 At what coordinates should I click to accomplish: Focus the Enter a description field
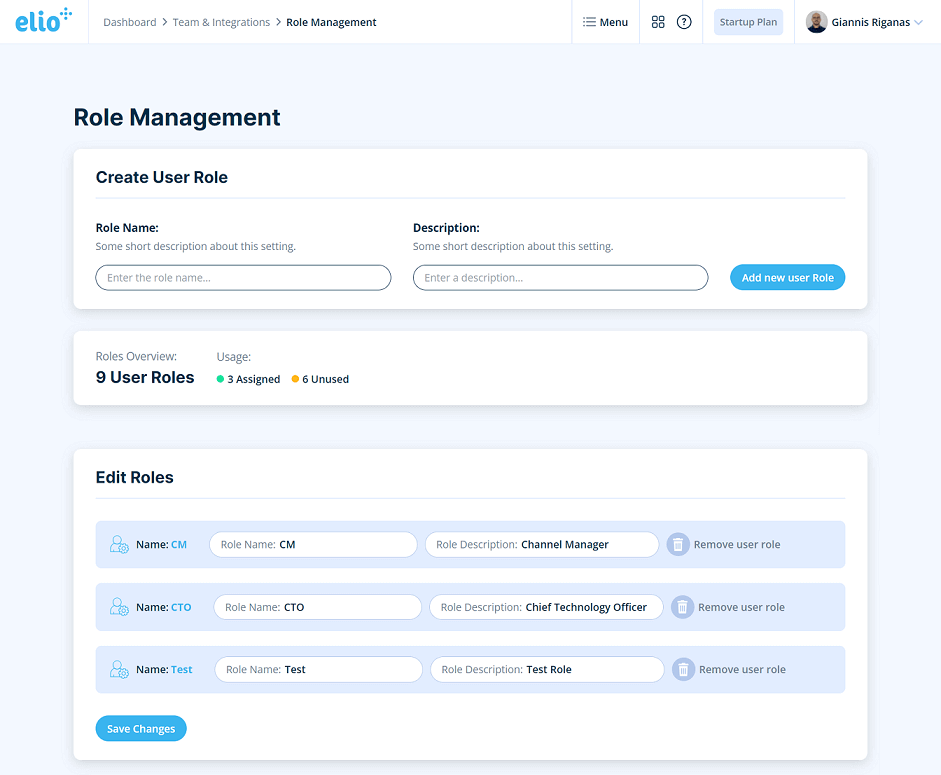coord(560,278)
